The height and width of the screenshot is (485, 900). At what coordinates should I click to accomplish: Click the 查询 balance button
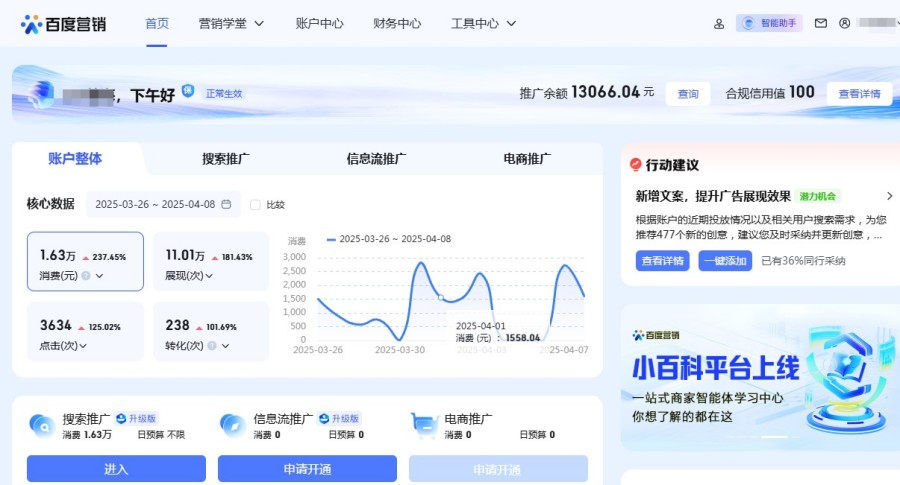[x=688, y=93]
